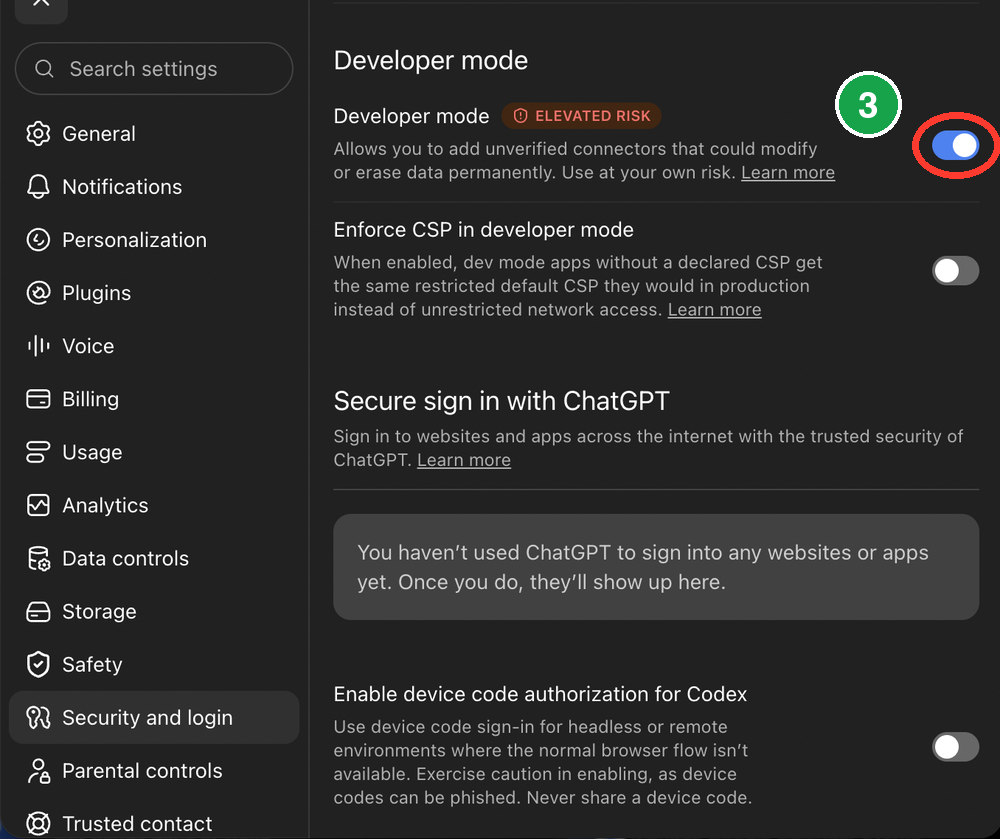This screenshot has width=1000, height=839.
Task: Enable device code authorization for Codex toggle
Action: (x=955, y=747)
